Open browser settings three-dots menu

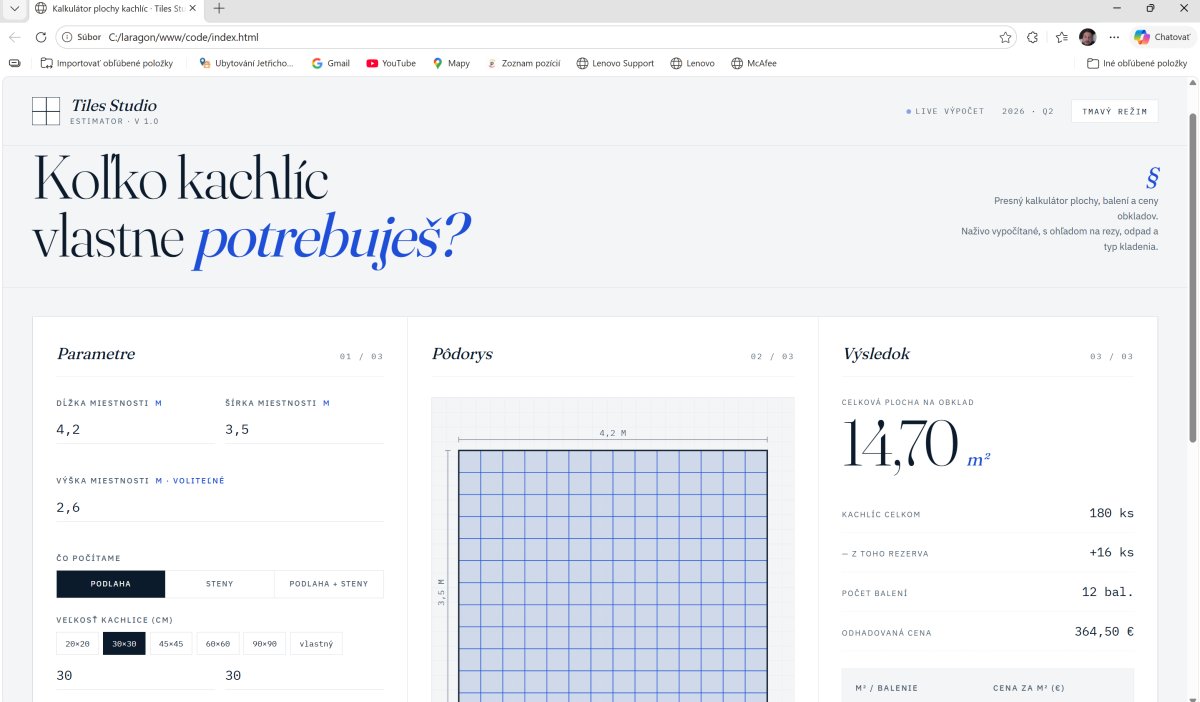[1114, 37]
